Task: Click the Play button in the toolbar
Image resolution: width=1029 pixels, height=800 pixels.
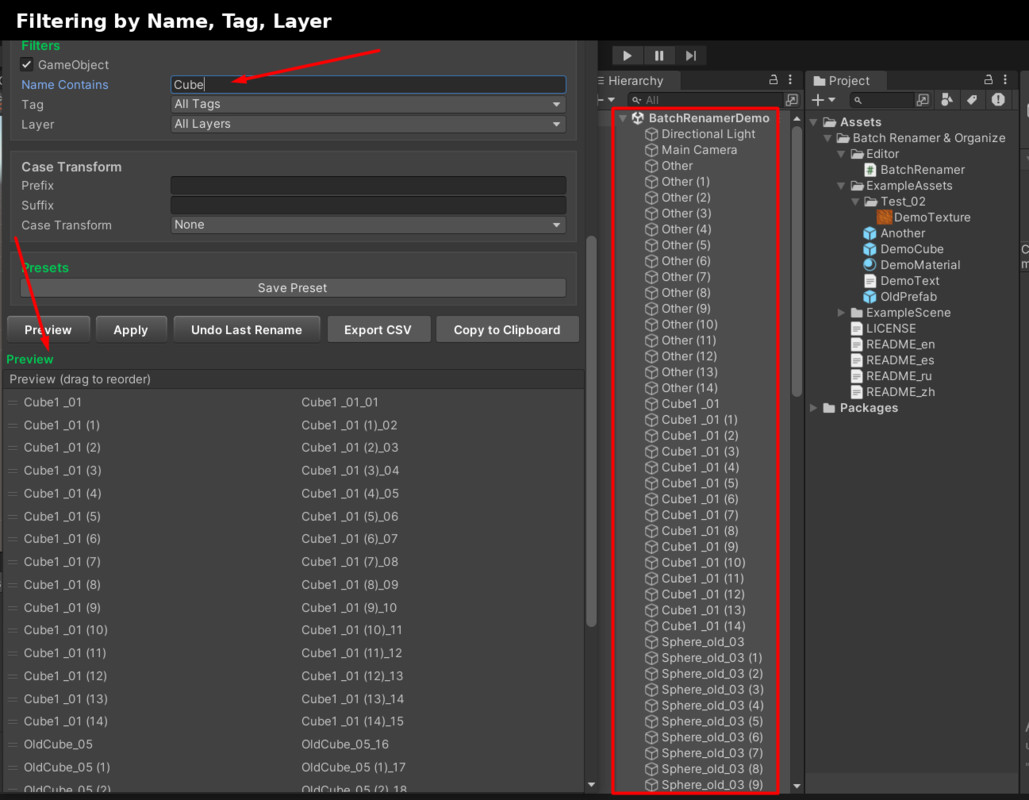Action: point(627,56)
